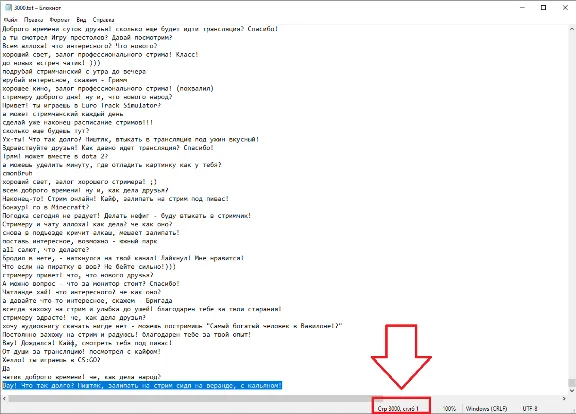Minimize the Notepad window
576x414 pixels.
(x=522, y=8)
